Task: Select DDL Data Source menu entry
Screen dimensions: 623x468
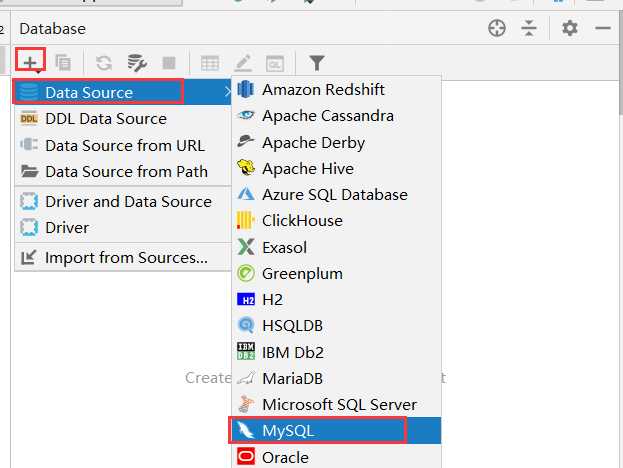Action: [123, 119]
